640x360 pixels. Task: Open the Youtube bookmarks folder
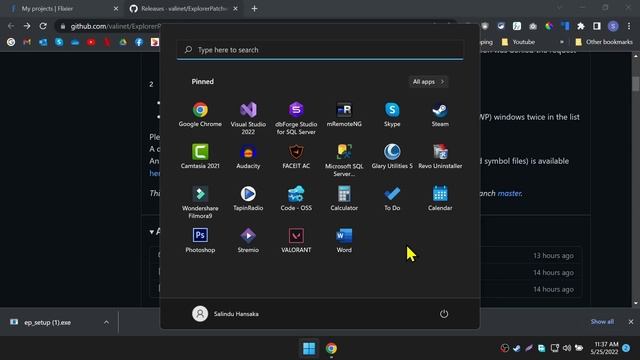[518, 42]
